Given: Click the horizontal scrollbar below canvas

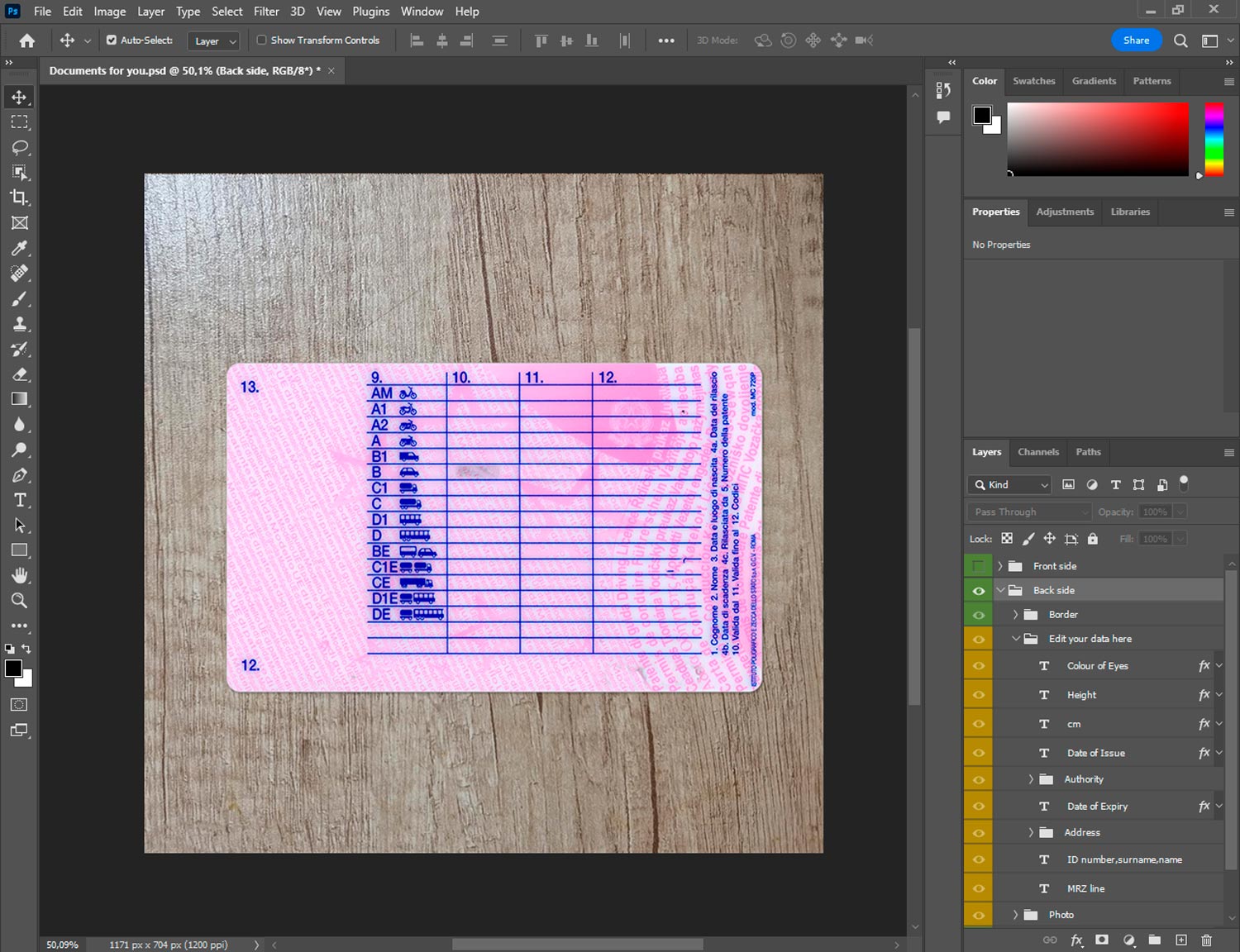Looking at the screenshot, I should [x=577, y=945].
